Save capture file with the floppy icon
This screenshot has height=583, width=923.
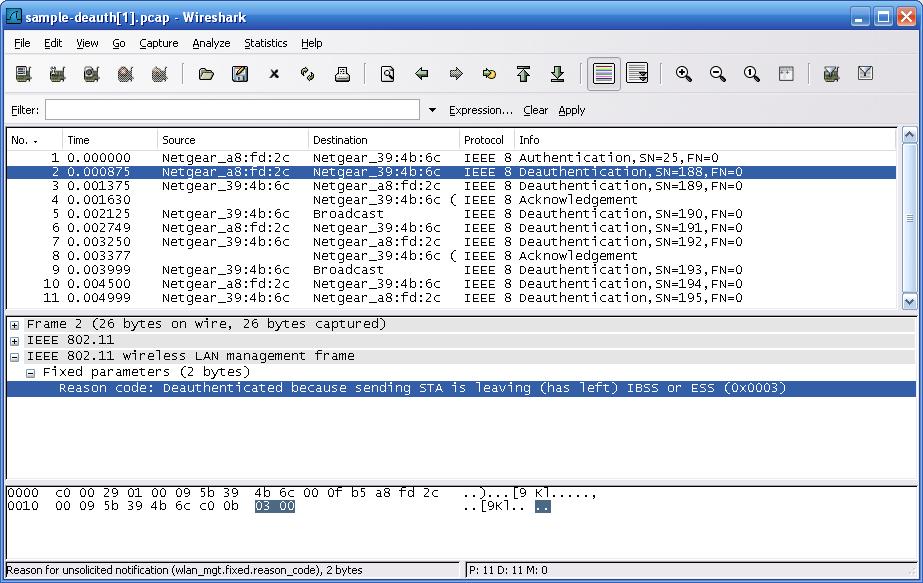coord(240,74)
